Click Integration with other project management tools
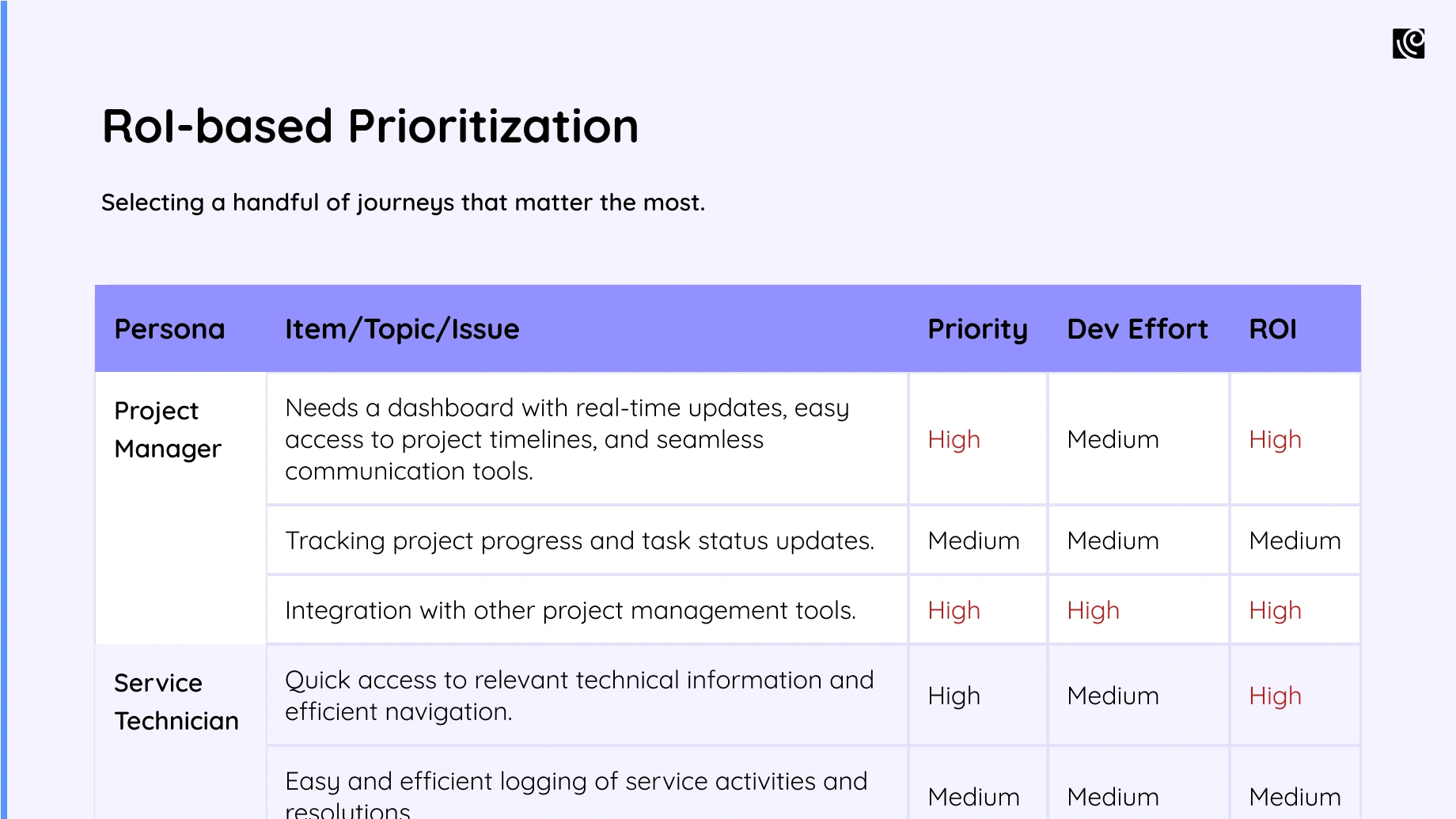The image size is (1456, 819). [x=571, y=610]
